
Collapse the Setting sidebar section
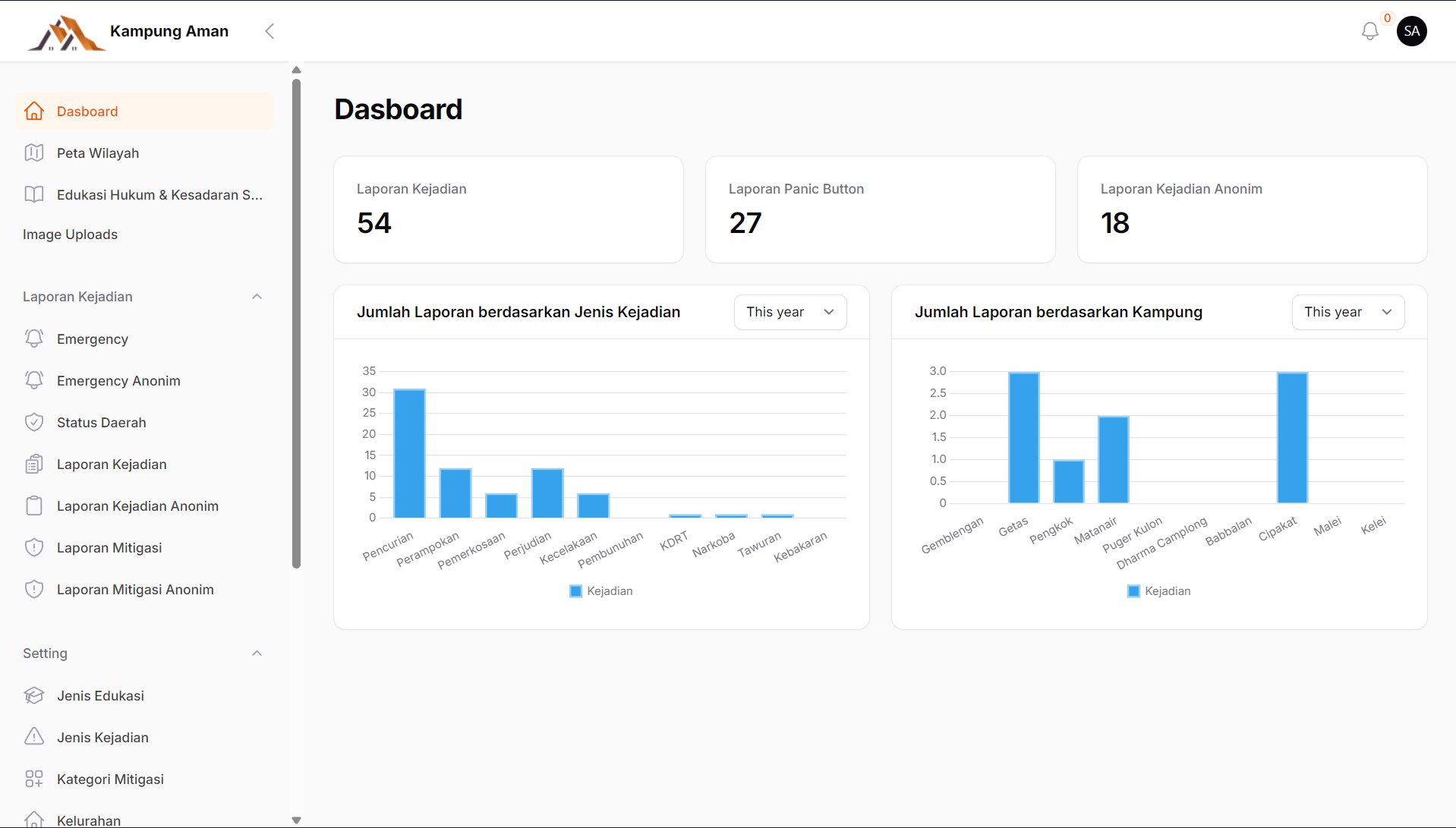(257, 653)
